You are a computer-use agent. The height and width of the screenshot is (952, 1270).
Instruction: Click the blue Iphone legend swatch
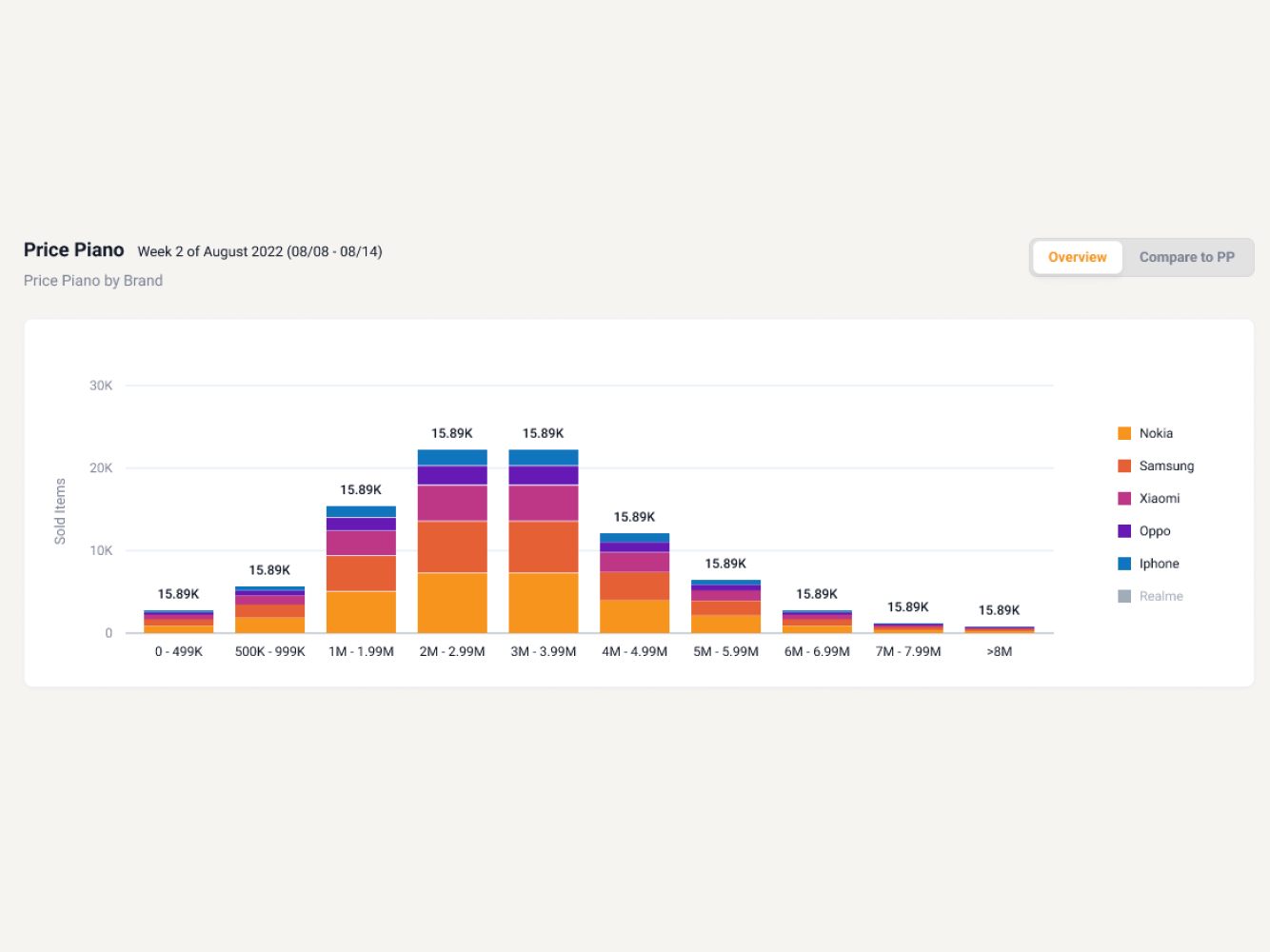pos(1124,564)
